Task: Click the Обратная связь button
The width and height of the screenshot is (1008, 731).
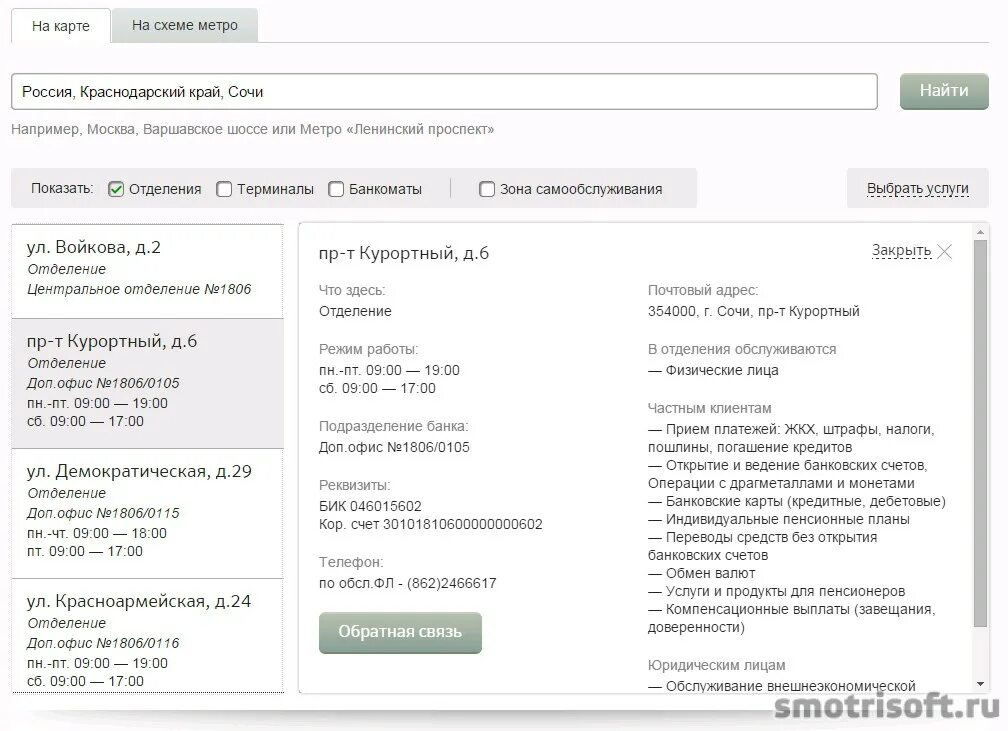Action: [400, 632]
